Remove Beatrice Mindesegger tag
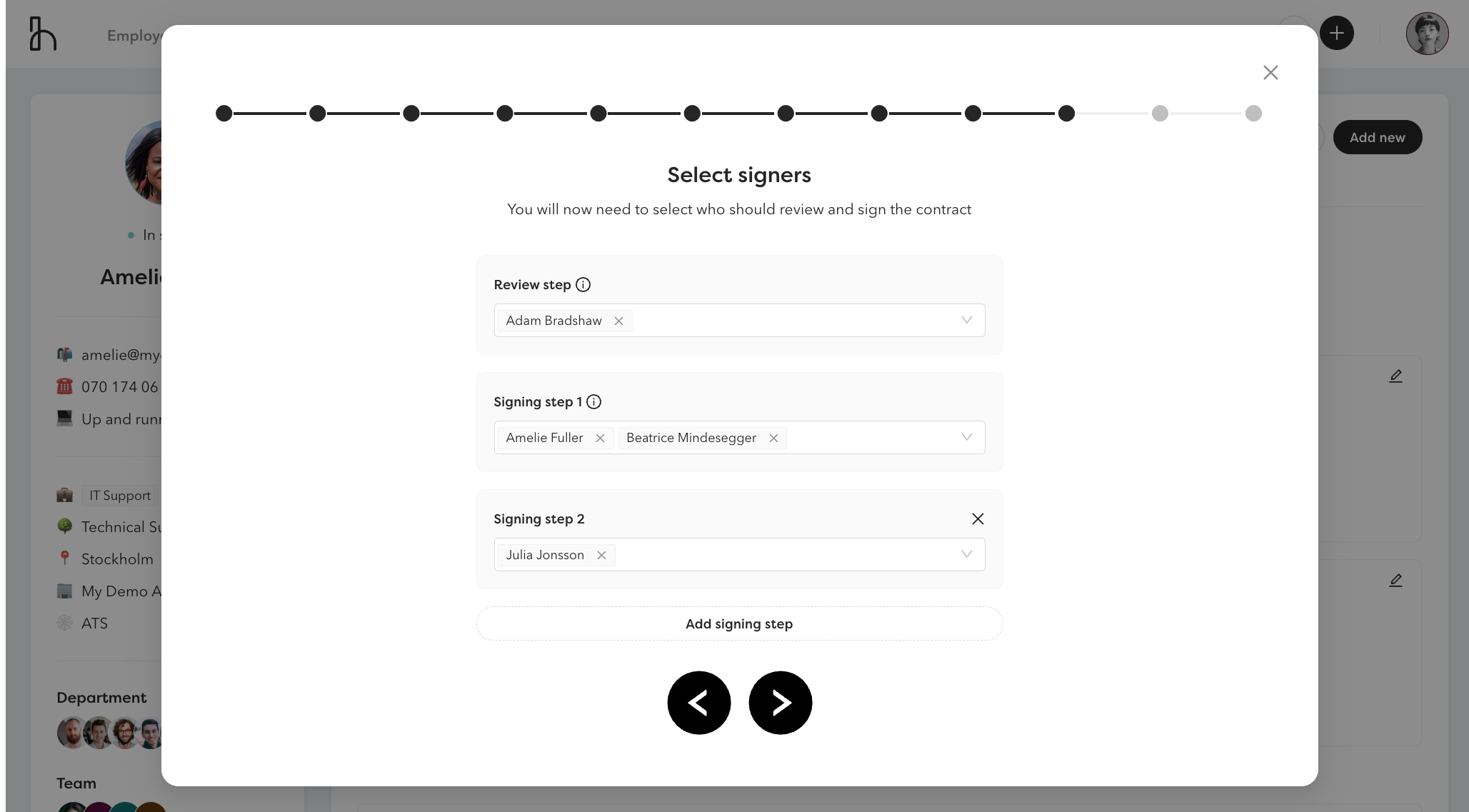This screenshot has height=812, width=1469. [773, 438]
